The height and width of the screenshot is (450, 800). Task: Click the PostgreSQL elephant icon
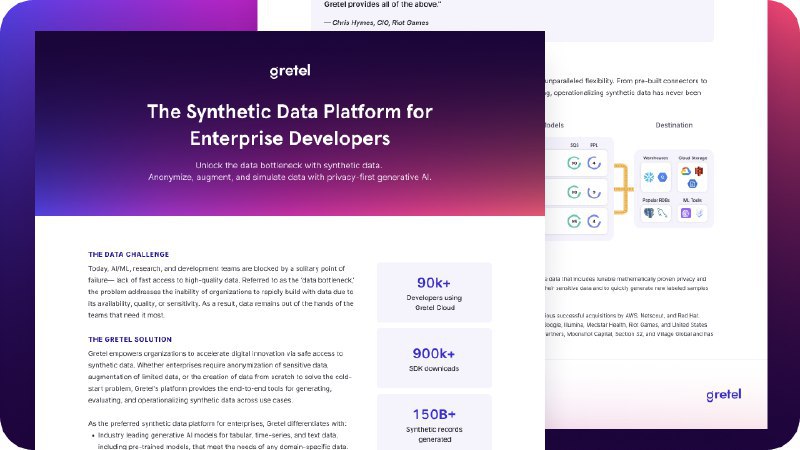click(x=649, y=213)
